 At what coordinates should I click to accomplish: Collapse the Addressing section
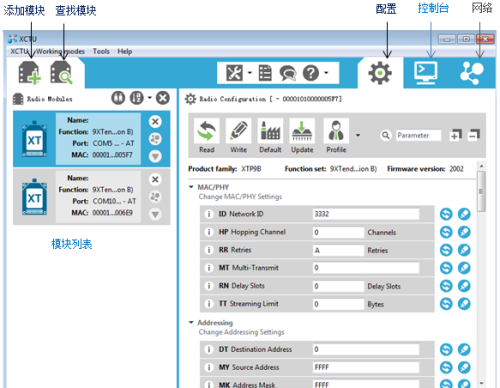pos(191,322)
